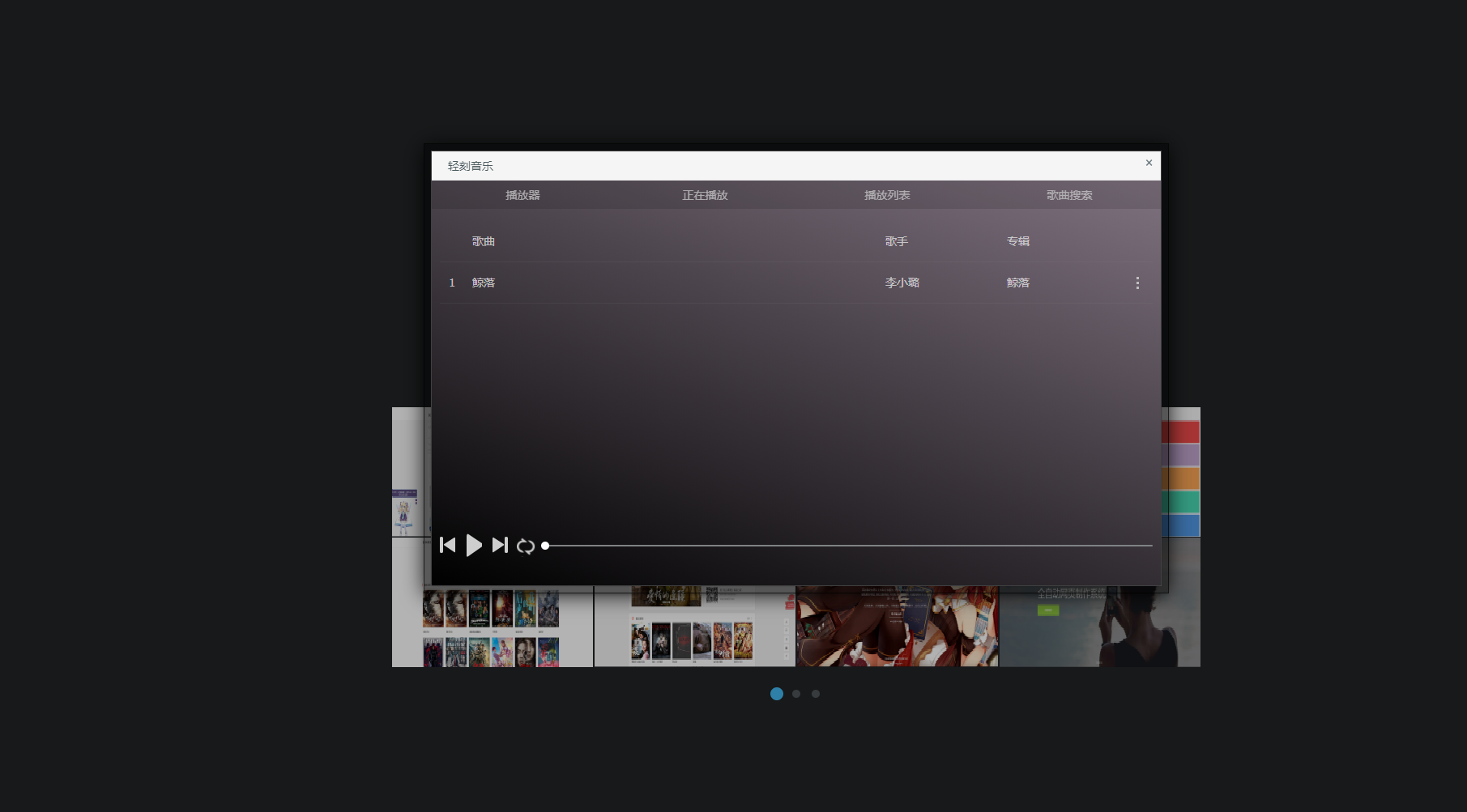The height and width of the screenshot is (812, 1467).
Task: Open the woman photographer thumbnail
Action: (x=1099, y=627)
